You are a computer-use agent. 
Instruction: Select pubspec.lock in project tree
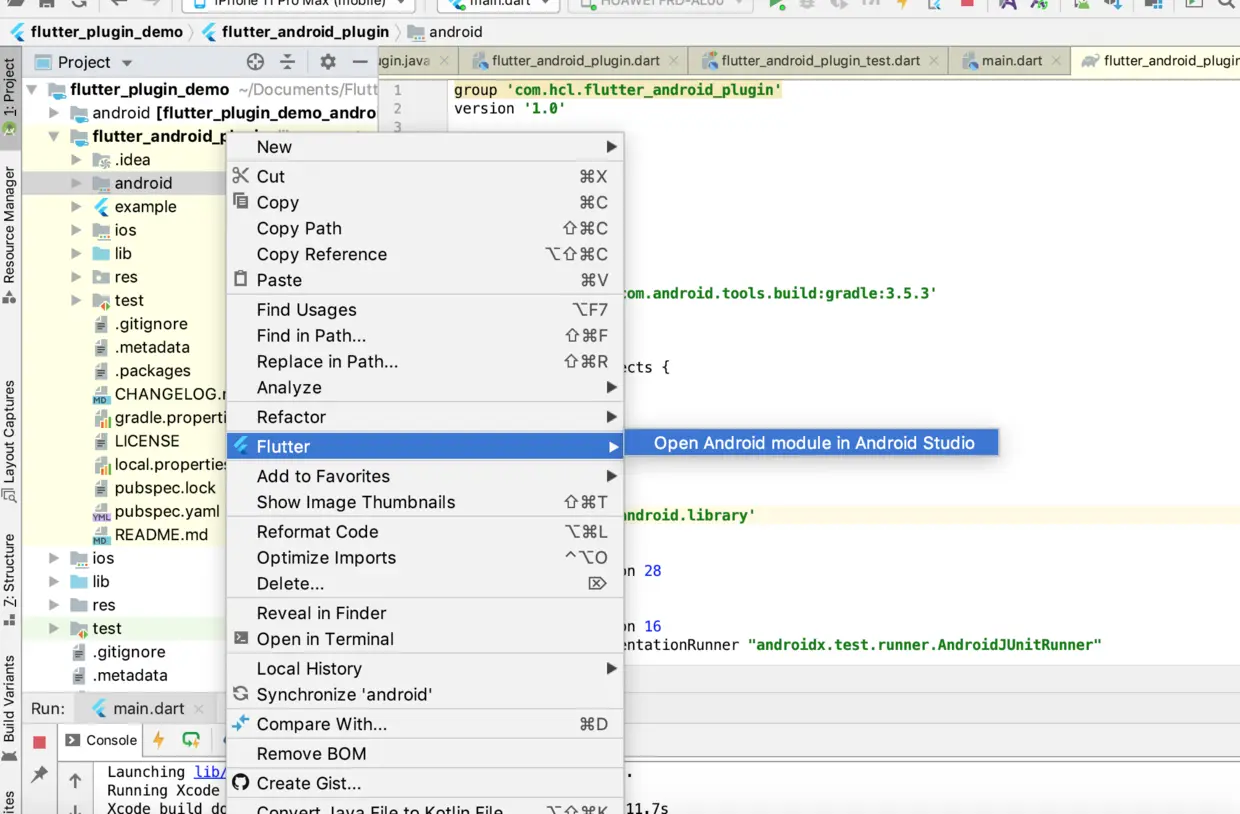165,488
